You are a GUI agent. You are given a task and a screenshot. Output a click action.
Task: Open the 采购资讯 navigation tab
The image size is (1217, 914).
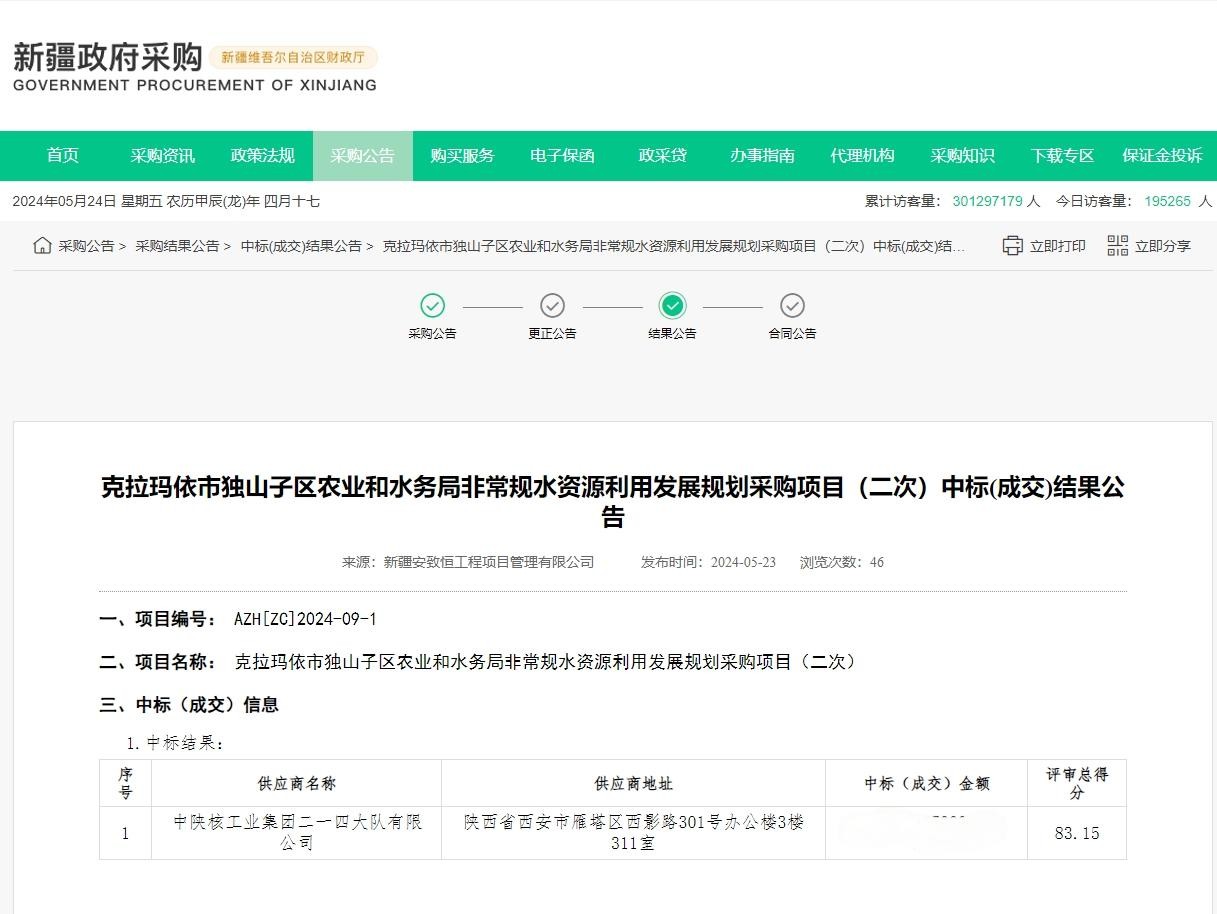(162, 156)
